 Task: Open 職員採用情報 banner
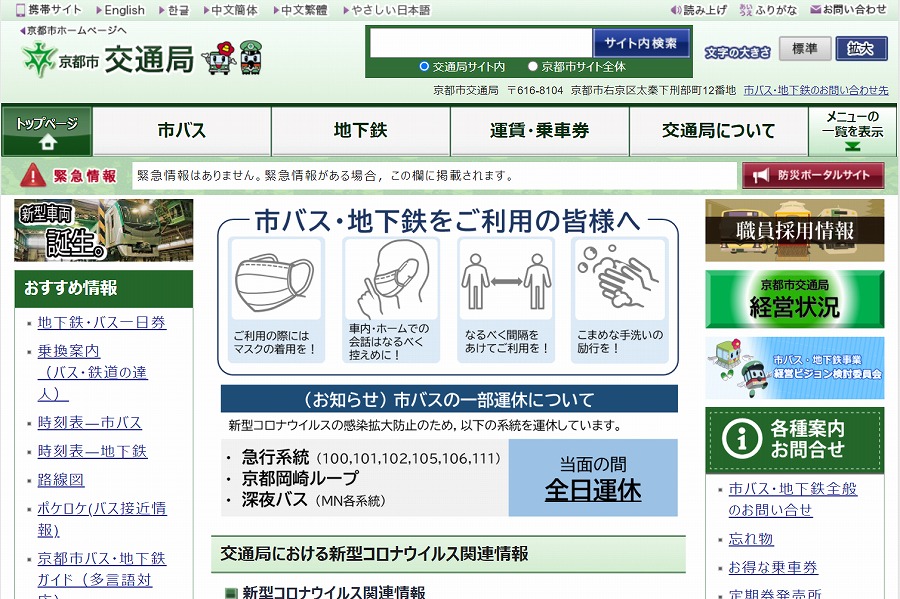pyautogui.click(x=794, y=231)
